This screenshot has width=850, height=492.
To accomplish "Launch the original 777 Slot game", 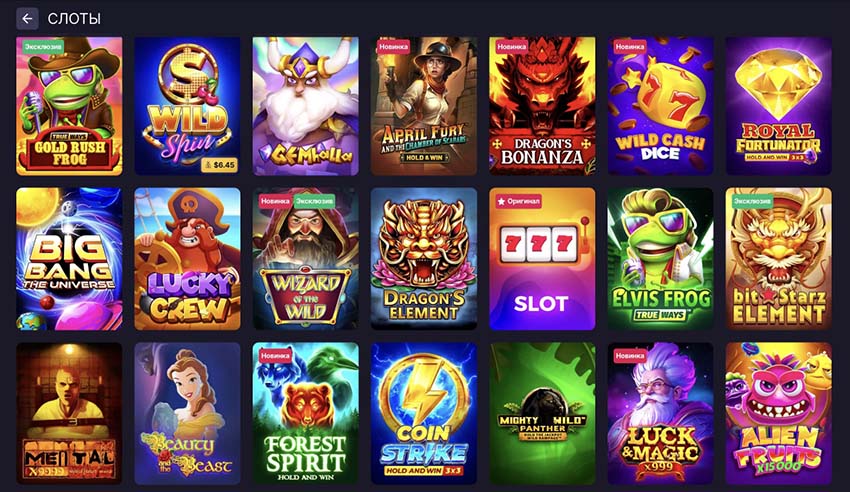I will pos(542,259).
